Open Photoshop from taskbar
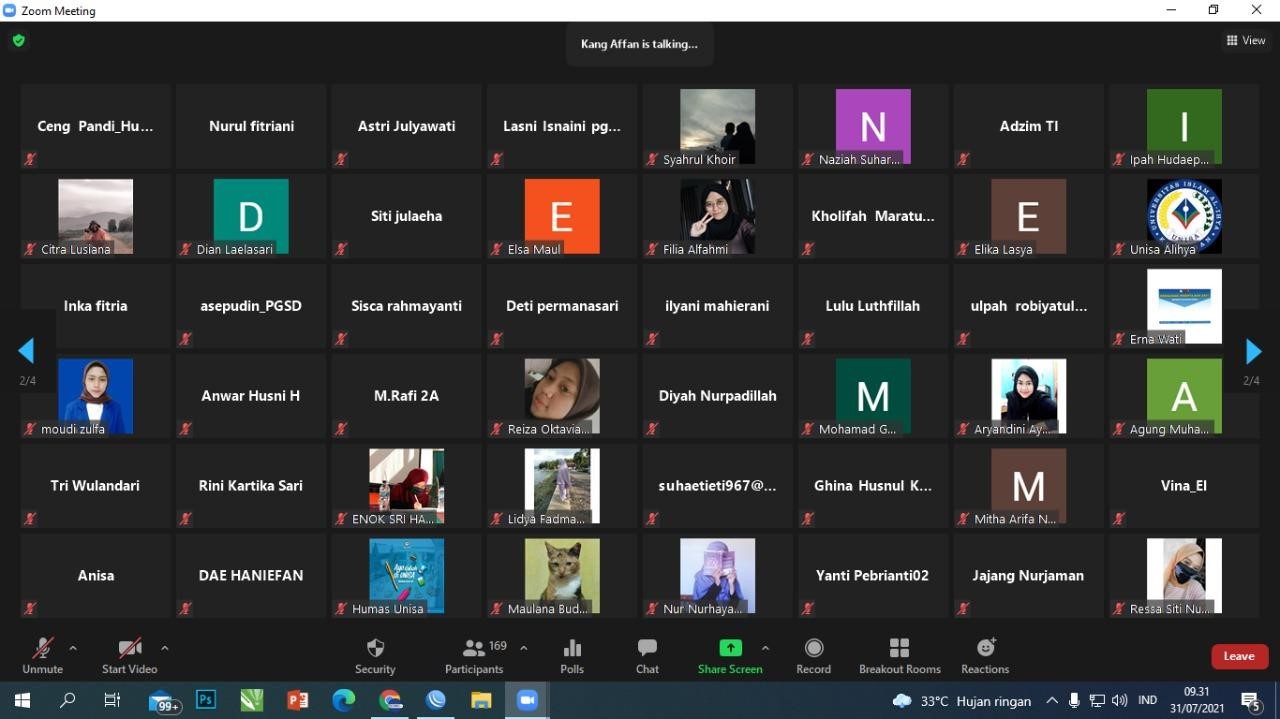Viewport: 1280px width, 719px height. (x=206, y=700)
